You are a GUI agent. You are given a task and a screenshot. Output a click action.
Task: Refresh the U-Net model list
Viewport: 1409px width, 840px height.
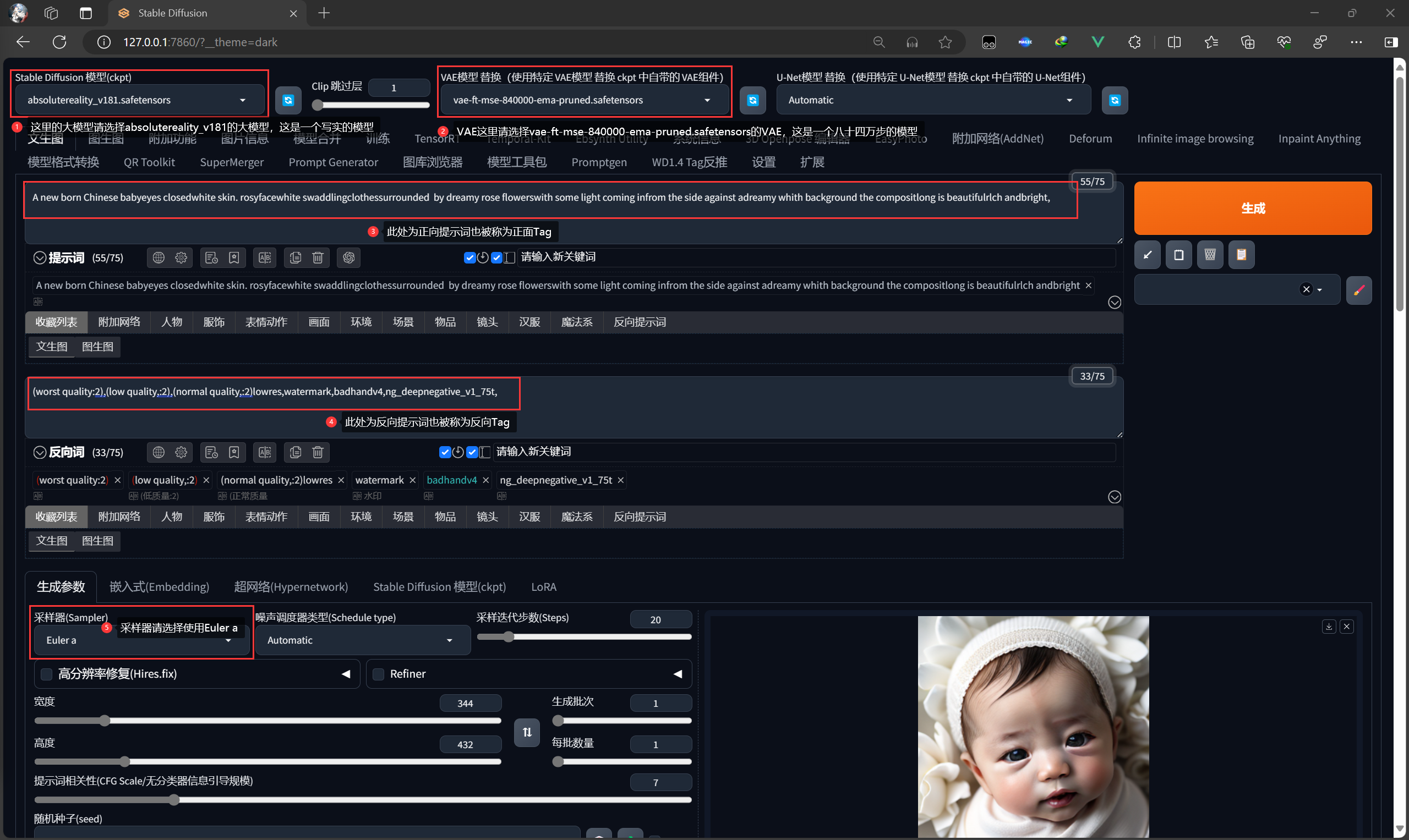click(x=1115, y=100)
